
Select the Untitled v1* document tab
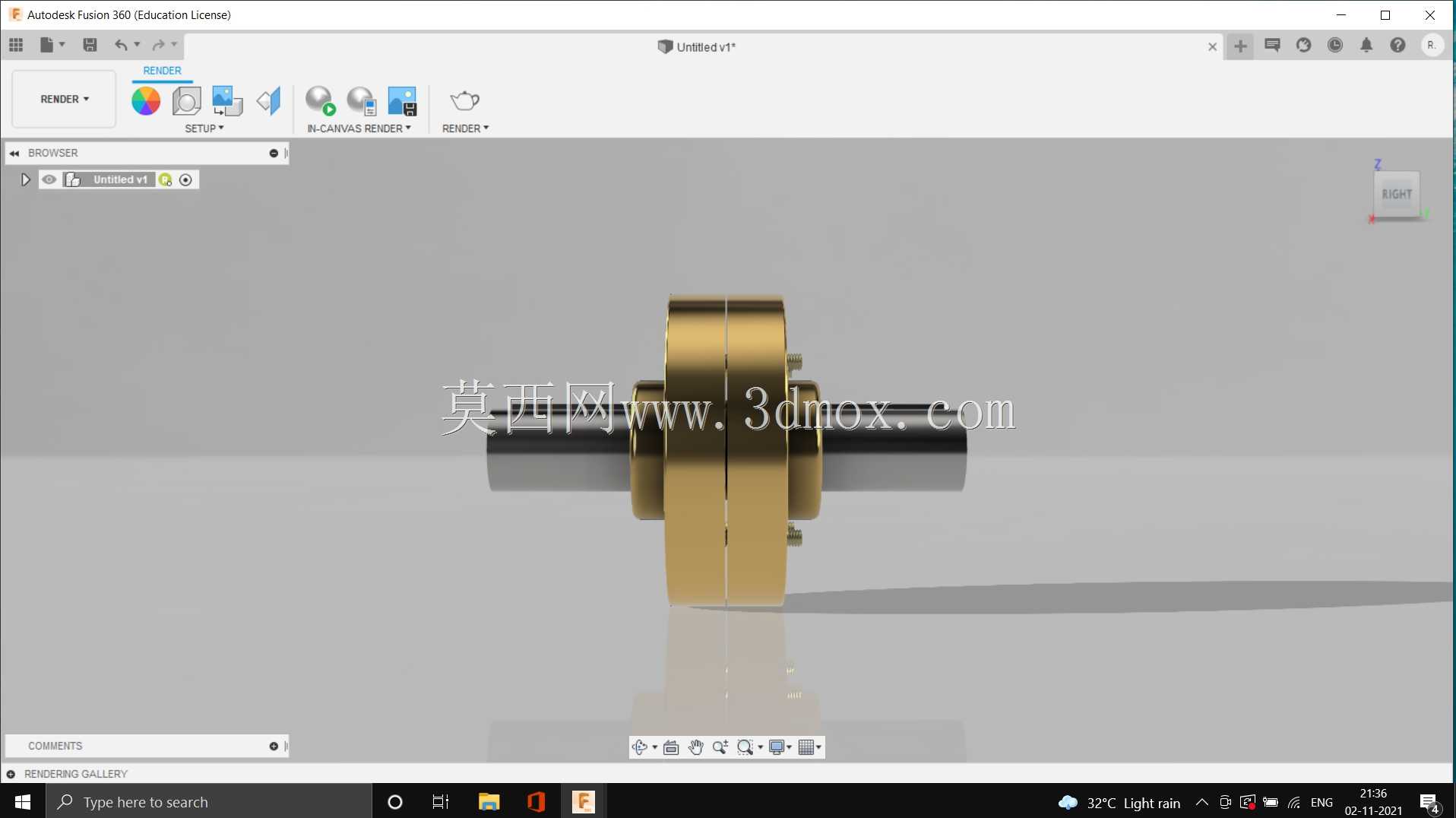tap(696, 47)
